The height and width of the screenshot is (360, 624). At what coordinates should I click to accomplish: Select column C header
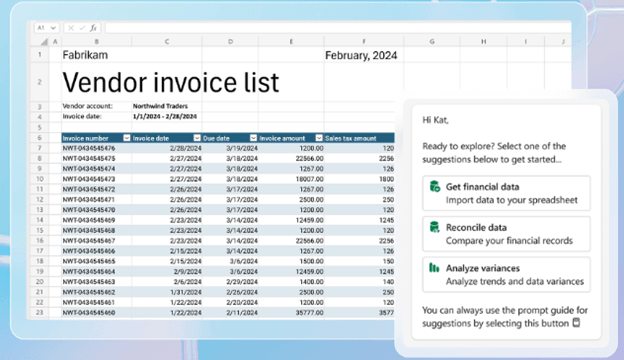167,41
